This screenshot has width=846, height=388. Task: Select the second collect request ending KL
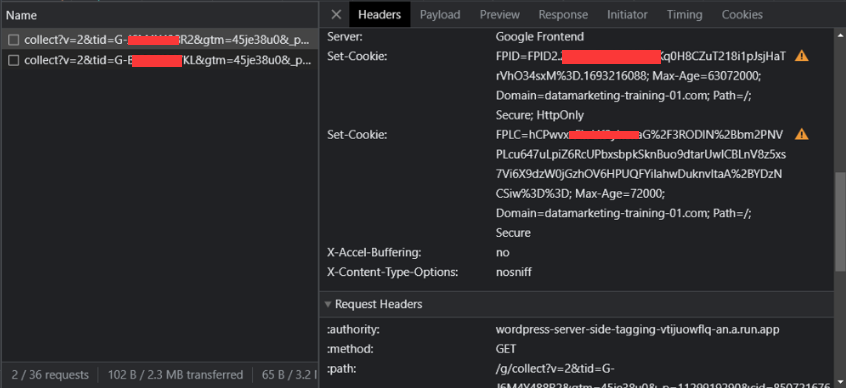(159, 60)
